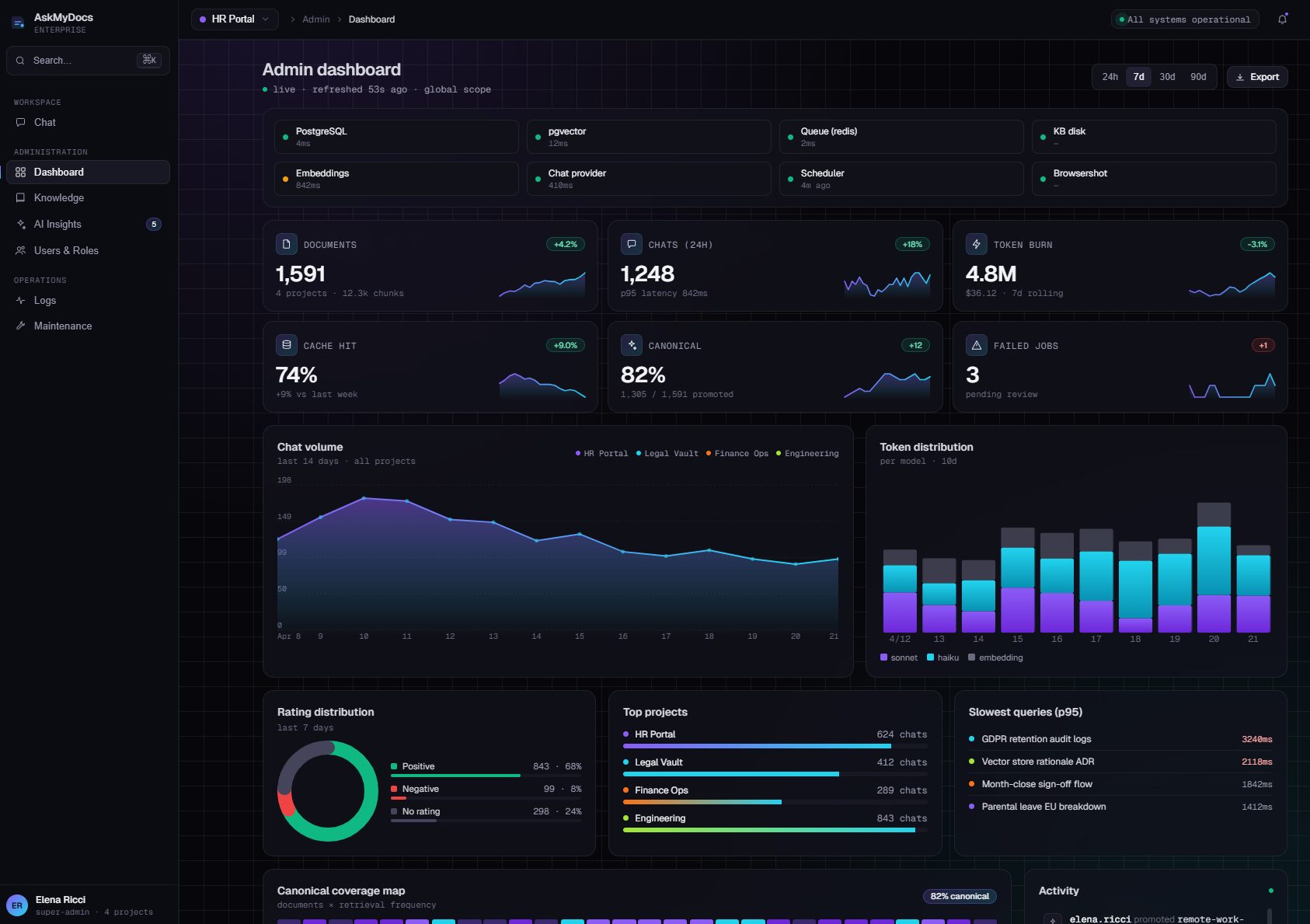Focus the Search input field
Image resolution: width=1310 pixels, height=924 pixels.
click(x=88, y=61)
